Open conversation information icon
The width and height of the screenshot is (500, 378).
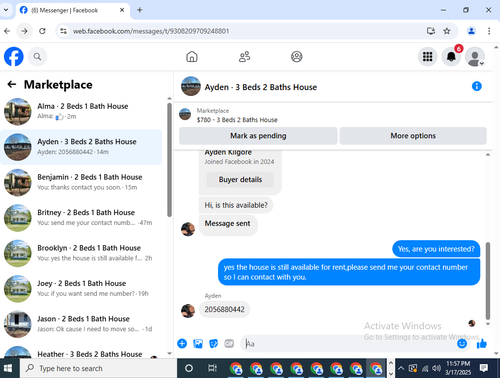(x=477, y=86)
